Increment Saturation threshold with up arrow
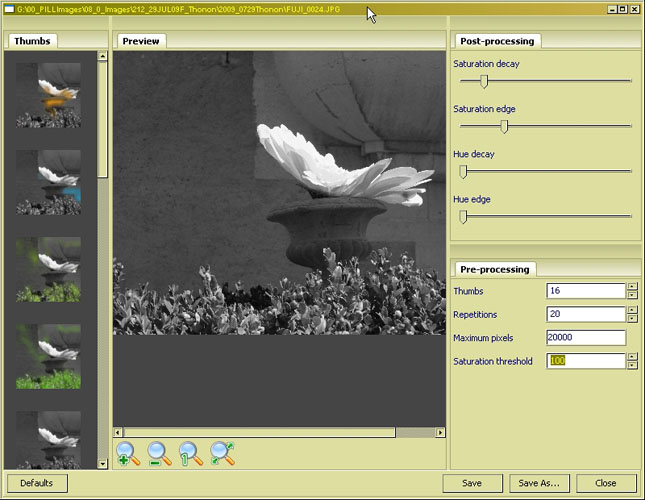Screen dimensions: 645x500 click(631, 357)
